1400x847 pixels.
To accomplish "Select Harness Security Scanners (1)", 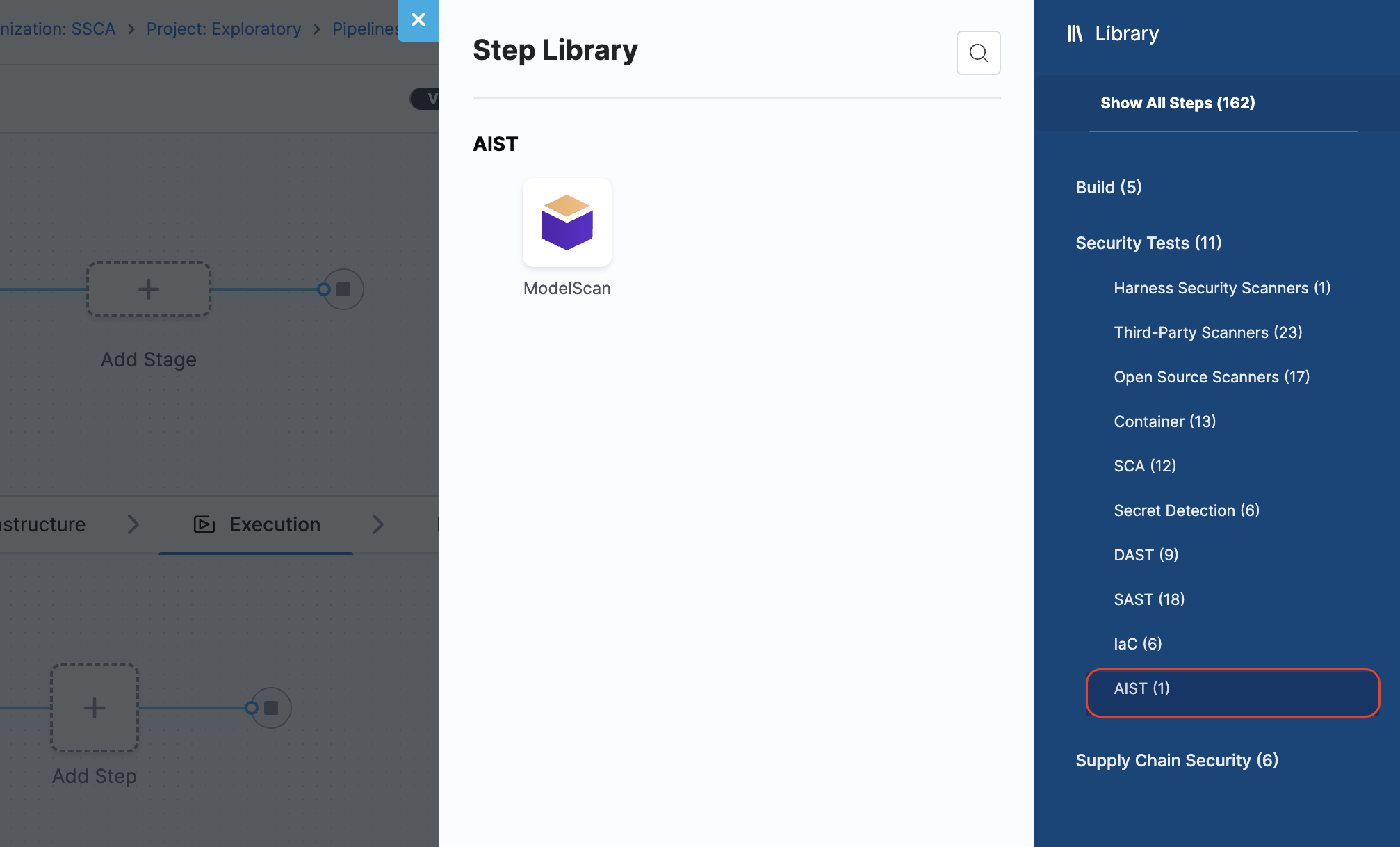I will pos(1221,288).
